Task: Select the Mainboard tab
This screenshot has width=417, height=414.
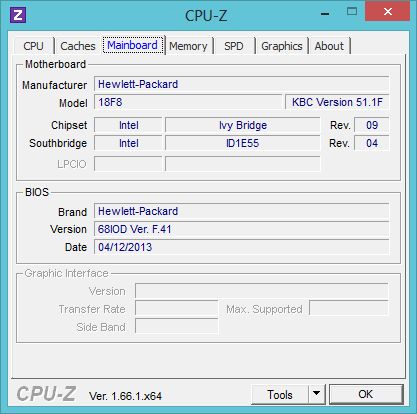Action: click(133, 45)
